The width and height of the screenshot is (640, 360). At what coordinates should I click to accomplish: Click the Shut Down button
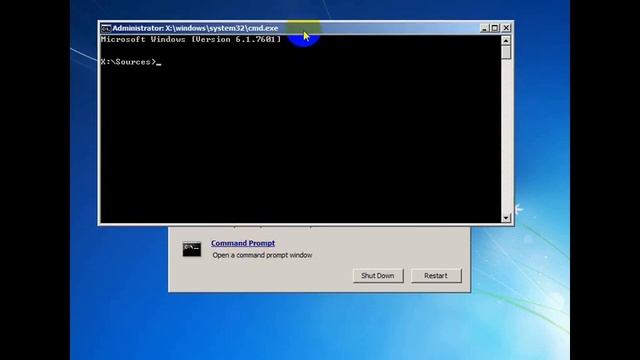click(x=378, y=276)
